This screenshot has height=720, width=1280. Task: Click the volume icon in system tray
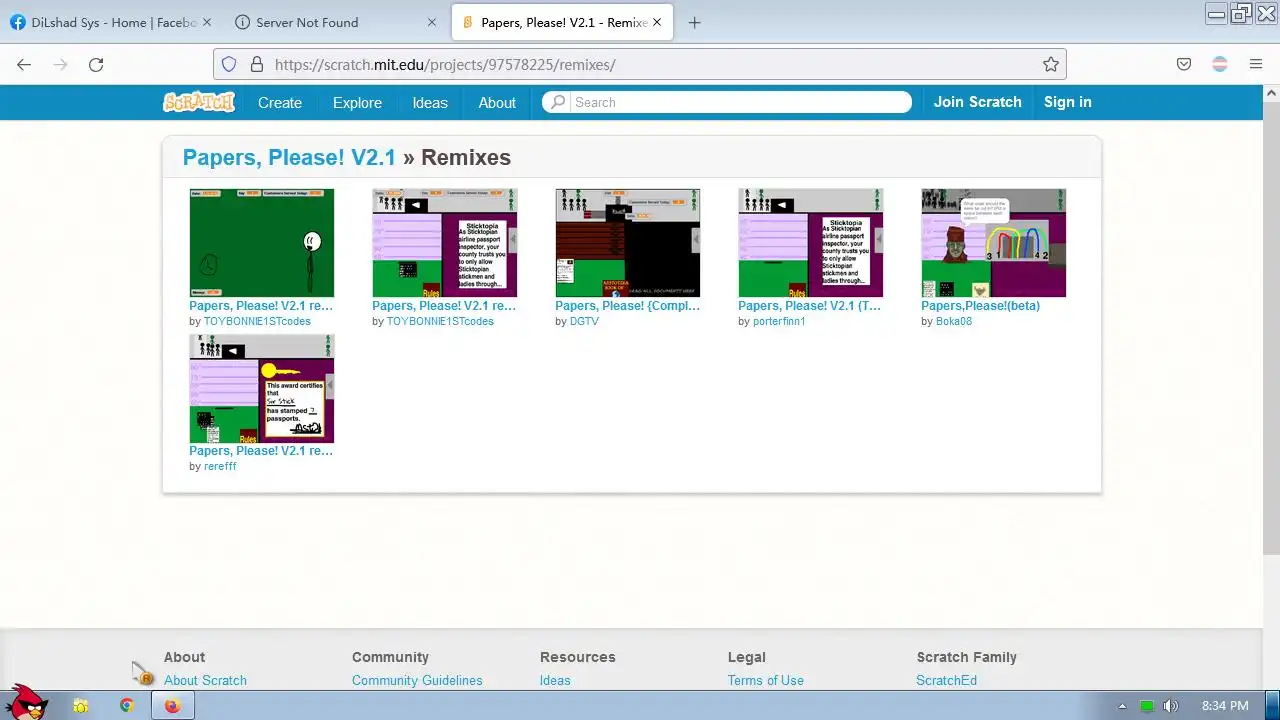(1170, 706)
